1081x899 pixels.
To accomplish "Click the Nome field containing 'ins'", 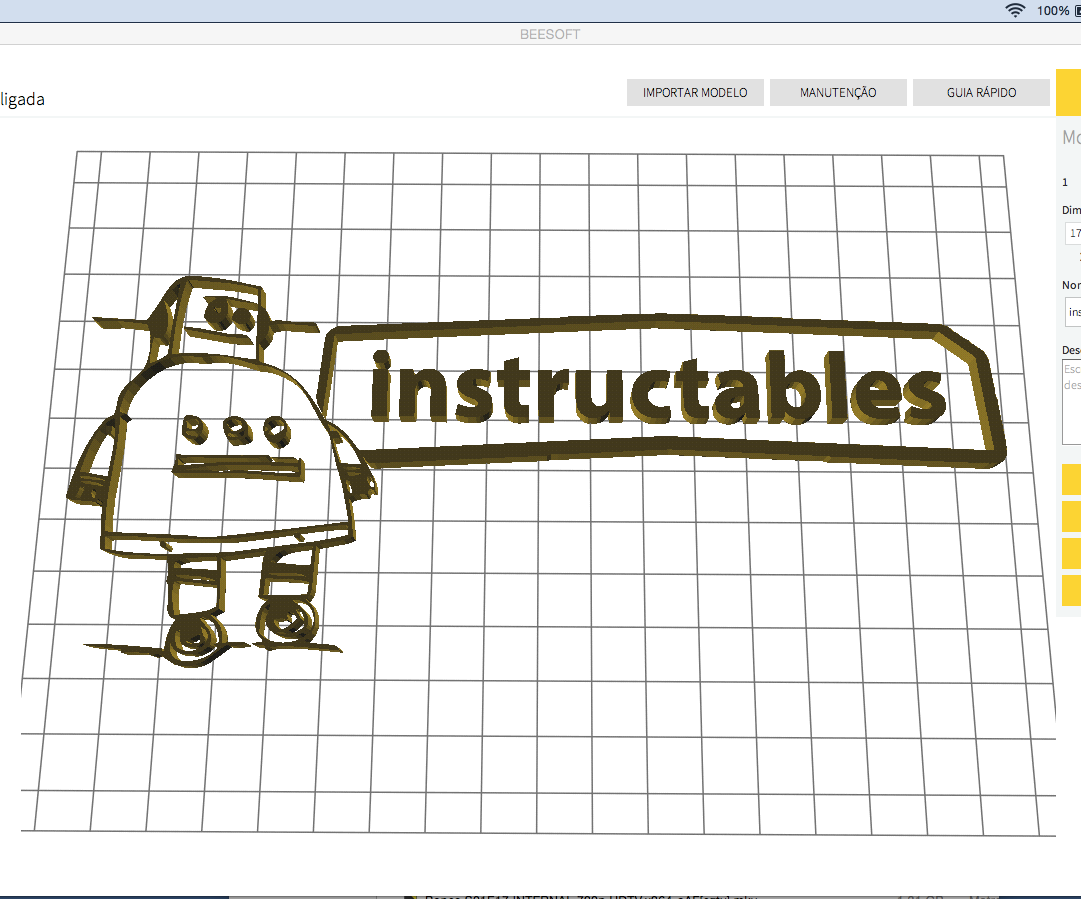I will pyautogui.click(x=1072, y=312).
